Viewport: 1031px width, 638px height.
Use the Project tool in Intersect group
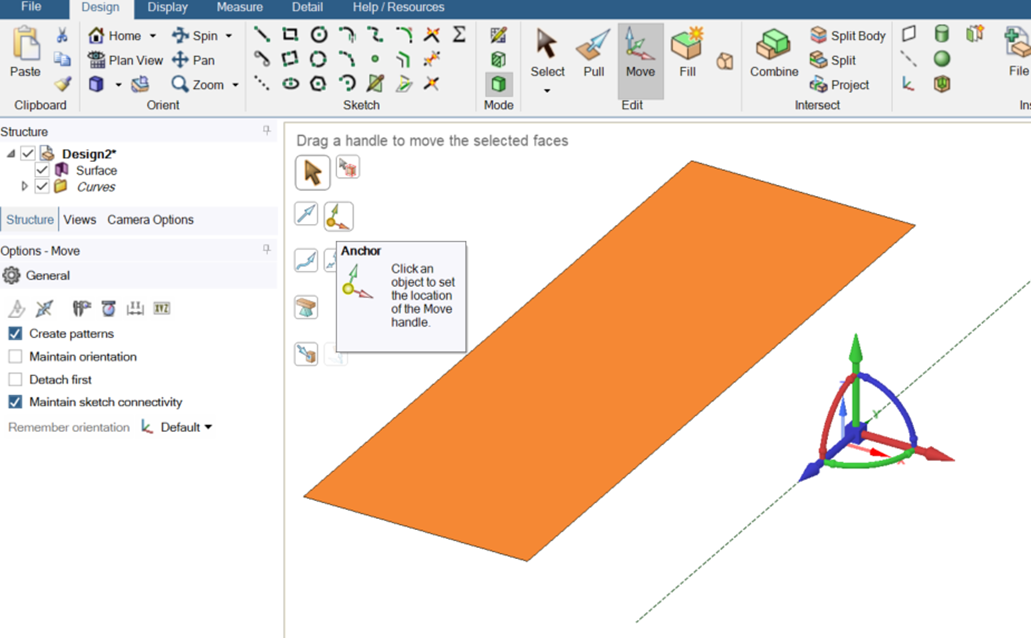point(839,84)
